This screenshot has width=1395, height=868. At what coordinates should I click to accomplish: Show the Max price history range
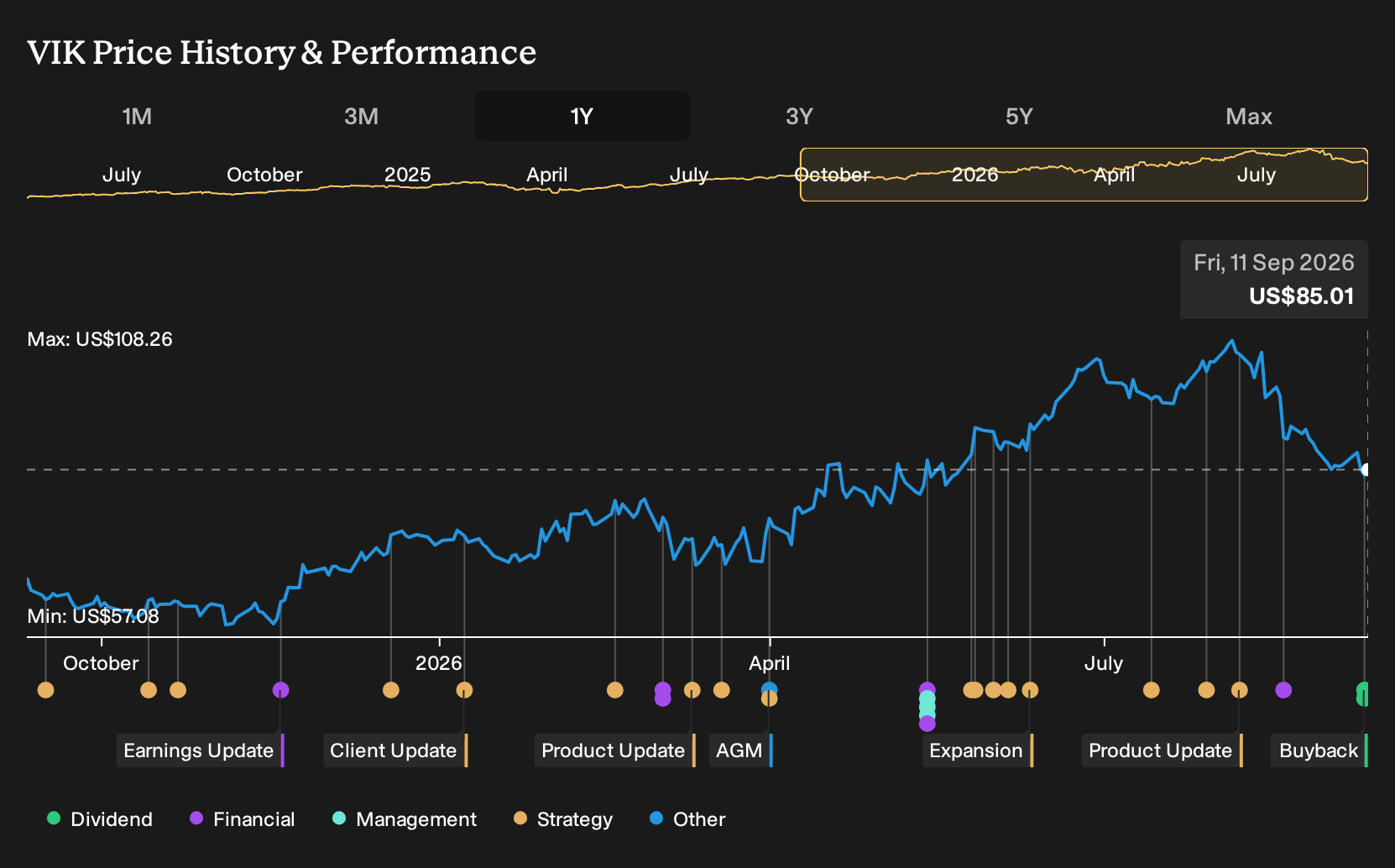point(1249,116)
